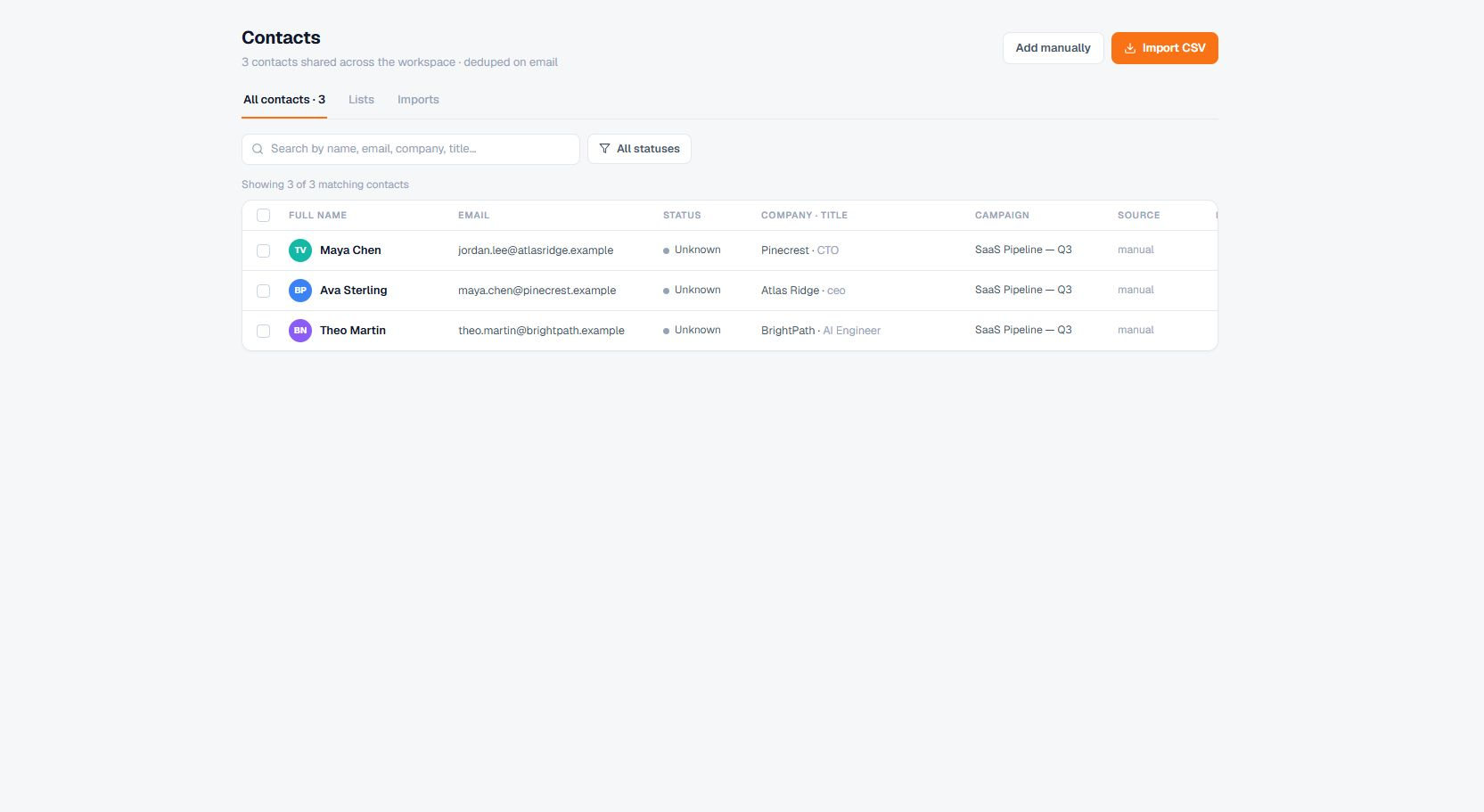1484x812 pixels.
Task: Click the Pinecrest · CTO cell
Action: [x=799, y=250]
